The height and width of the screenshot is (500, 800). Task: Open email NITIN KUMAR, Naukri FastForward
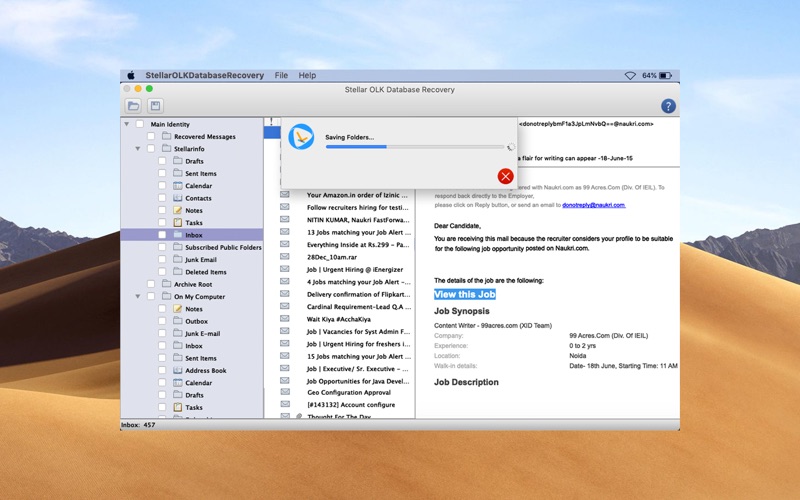tap(358, 220)
